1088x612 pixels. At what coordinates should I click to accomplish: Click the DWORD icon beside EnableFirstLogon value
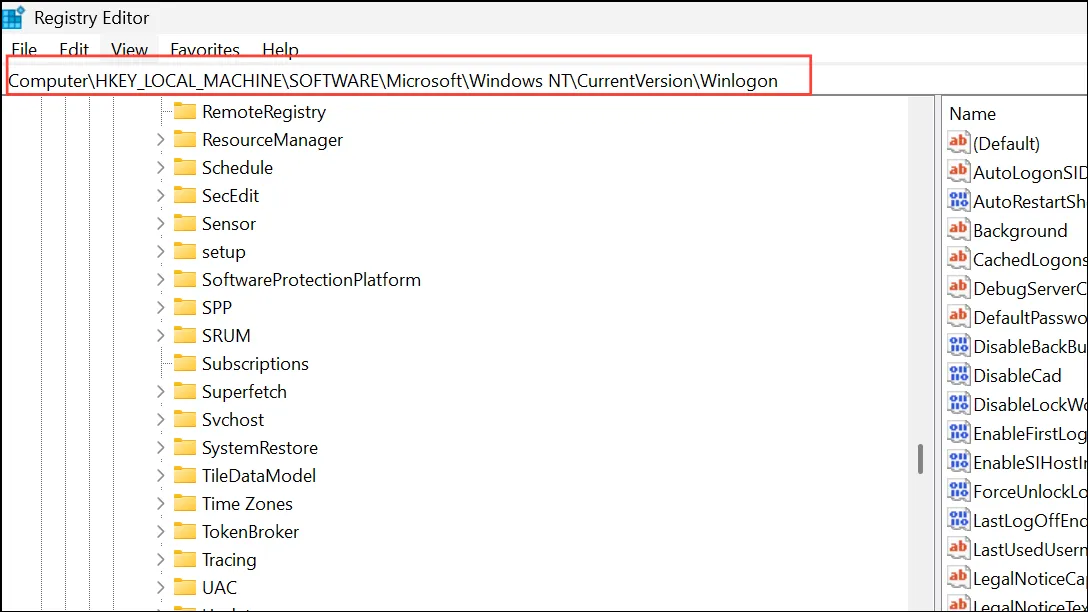[x=958, y=433]
